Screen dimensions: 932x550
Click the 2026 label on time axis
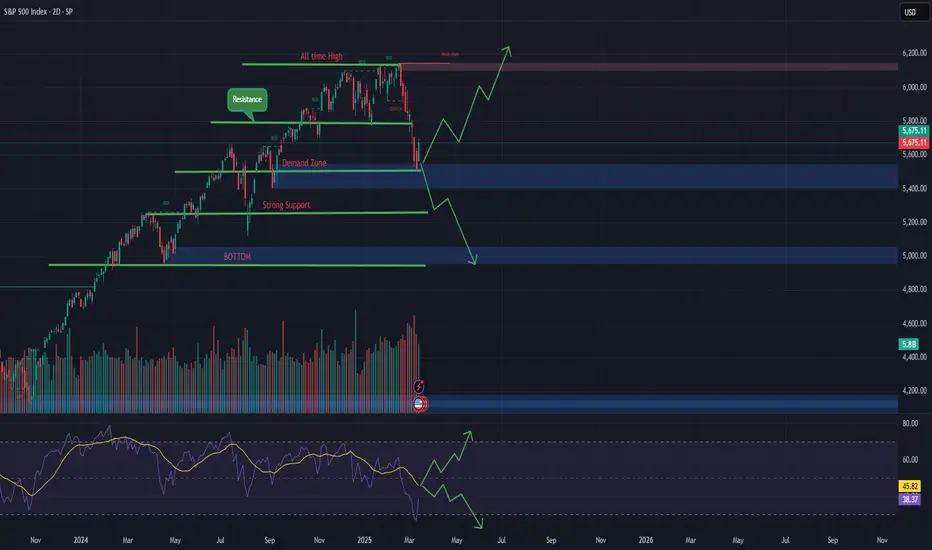646,540
